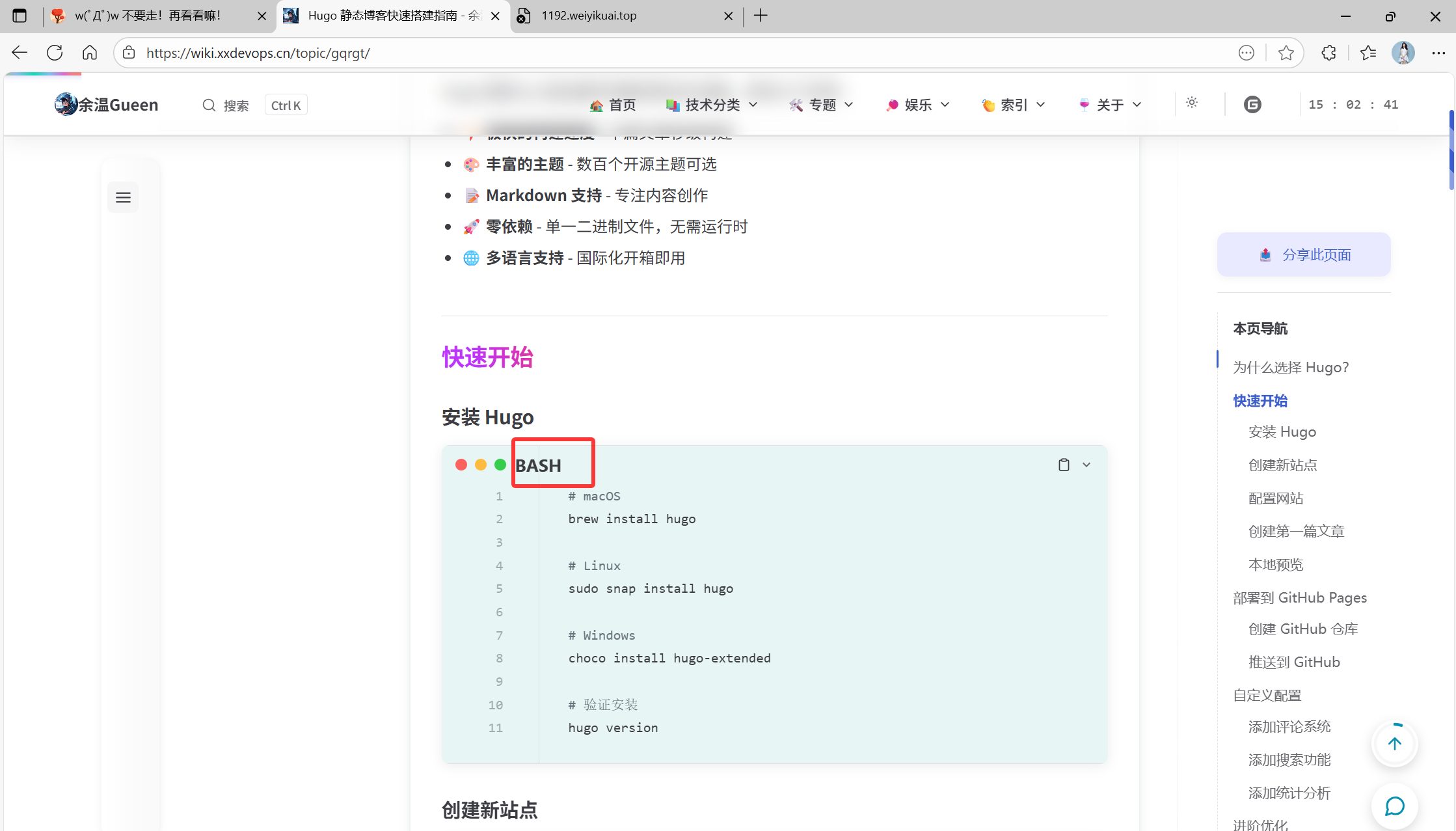The width and height of the screenshot is (1456, 831).
Task: Navigate to 创建新站点 in page outline
Action: pyautogui.click(x=1282, y=465)
